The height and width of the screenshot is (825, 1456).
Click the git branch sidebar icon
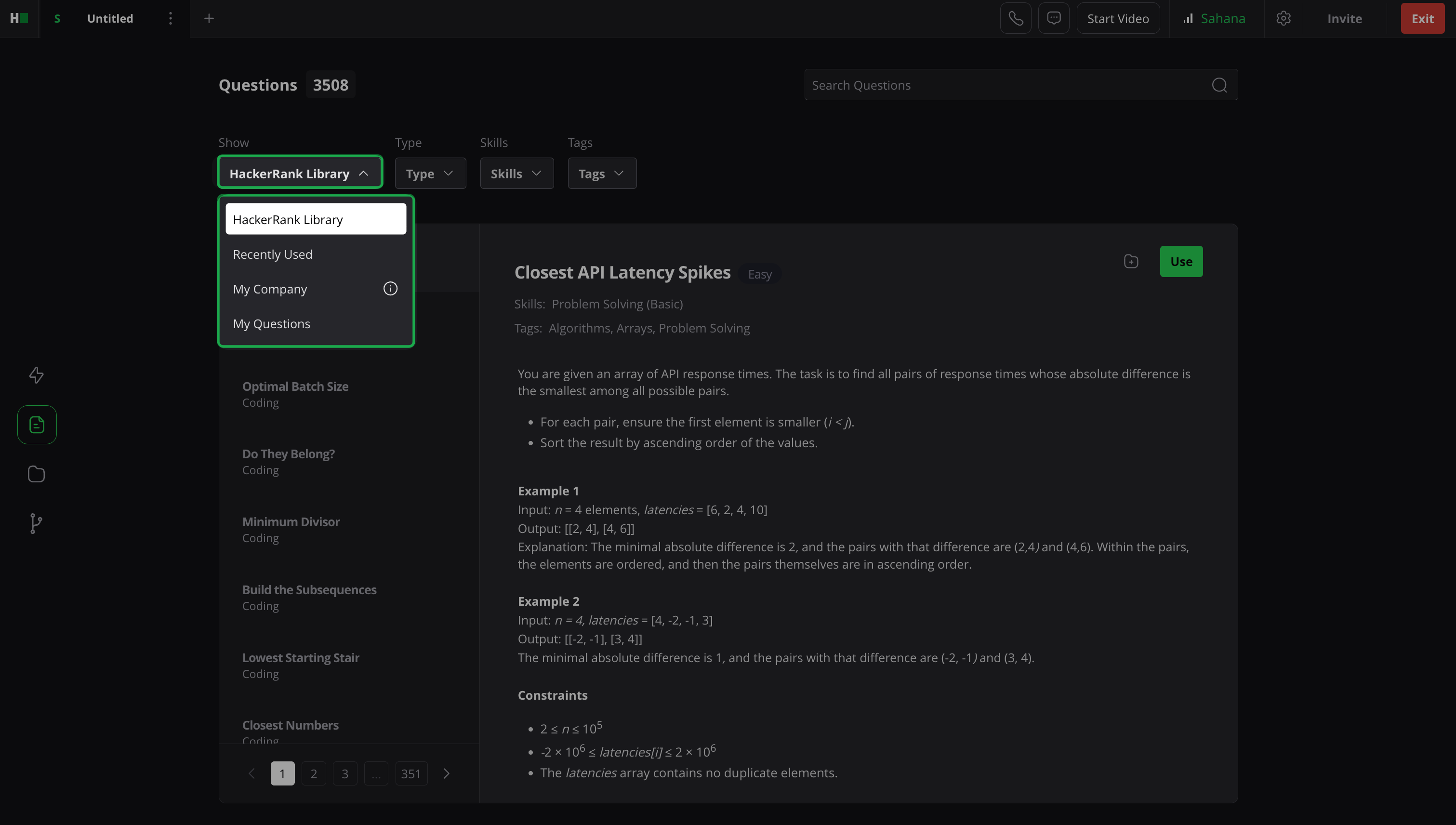(36, 523)
